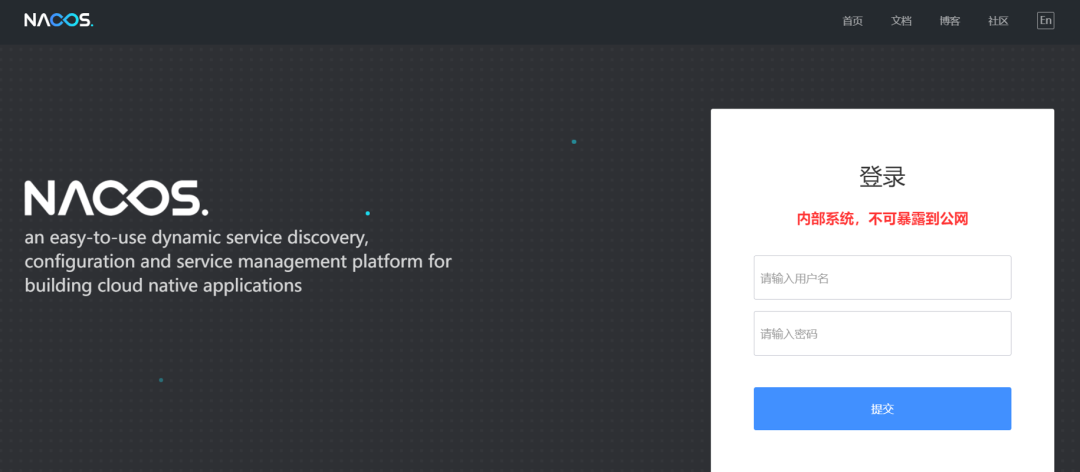Image resolution: width=1080 pixels, height=472 pixels.
Task: Click the NACOS logo in the header
Action: pos(59,21)
